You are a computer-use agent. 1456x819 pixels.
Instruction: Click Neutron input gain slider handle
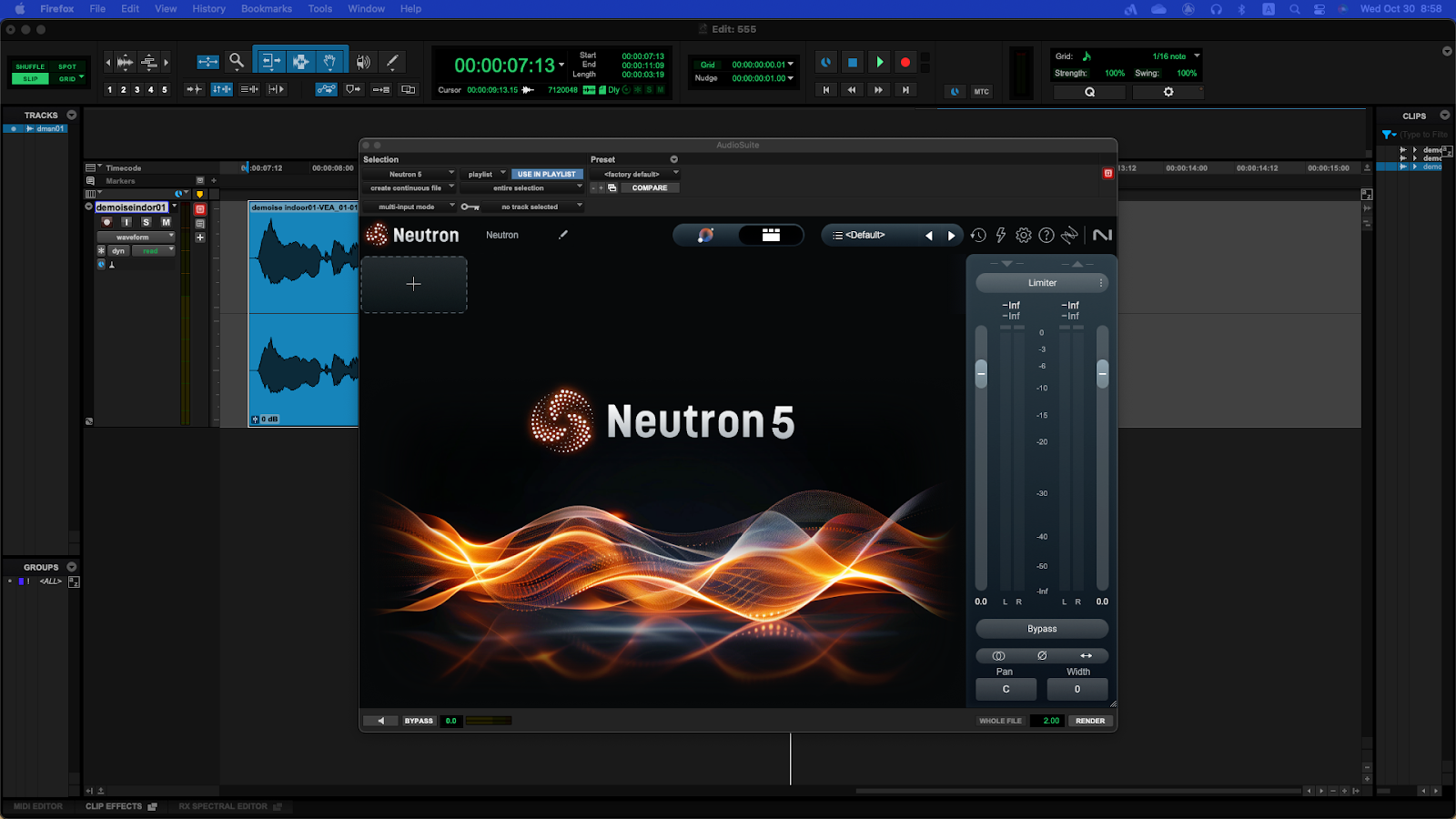[981, 373]
